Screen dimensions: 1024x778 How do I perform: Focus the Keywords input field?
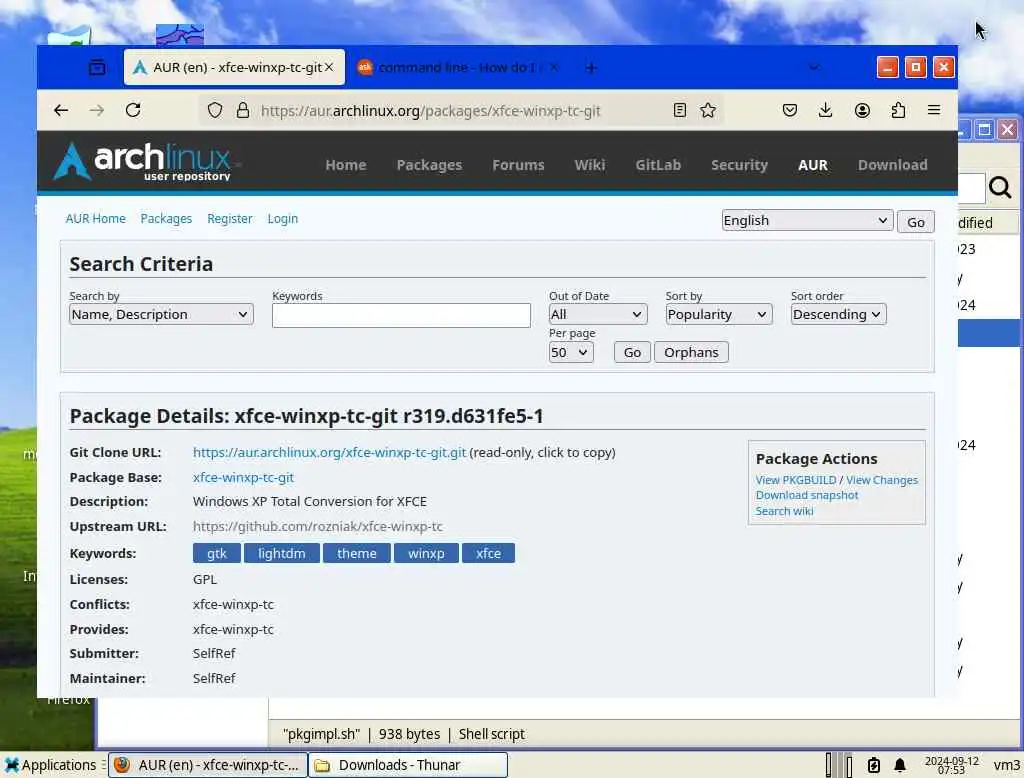pos(401,316)
